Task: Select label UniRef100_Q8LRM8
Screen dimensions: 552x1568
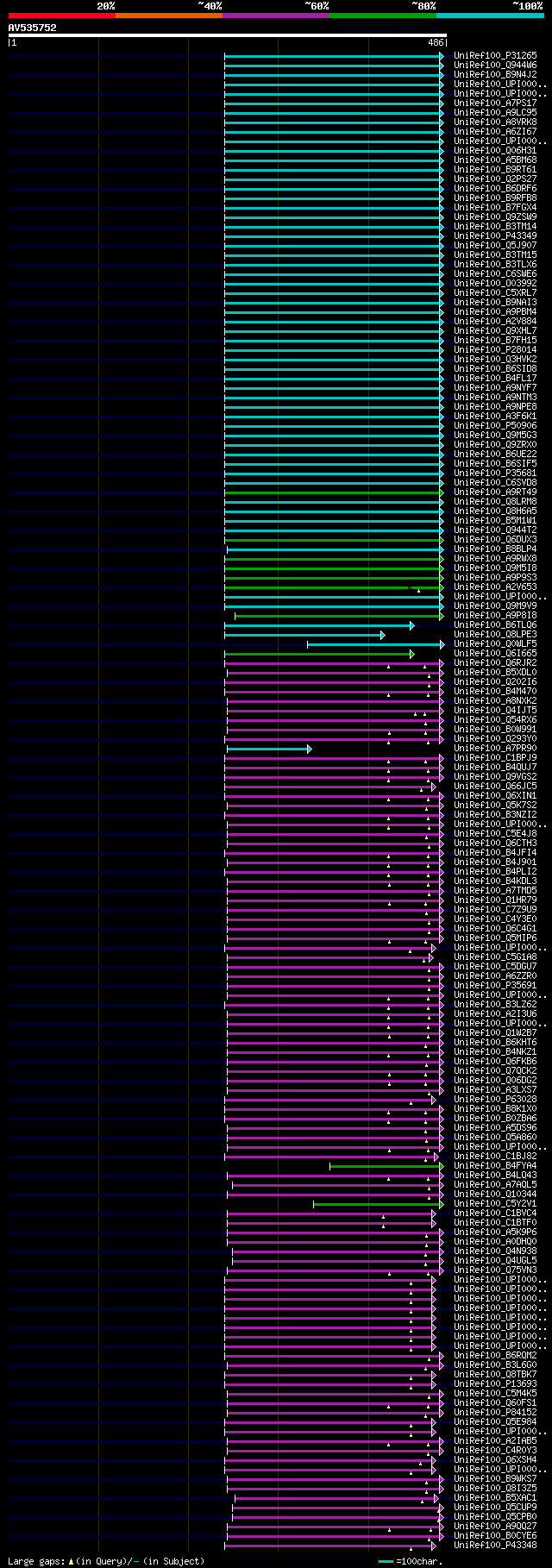Action: point(495,502)
